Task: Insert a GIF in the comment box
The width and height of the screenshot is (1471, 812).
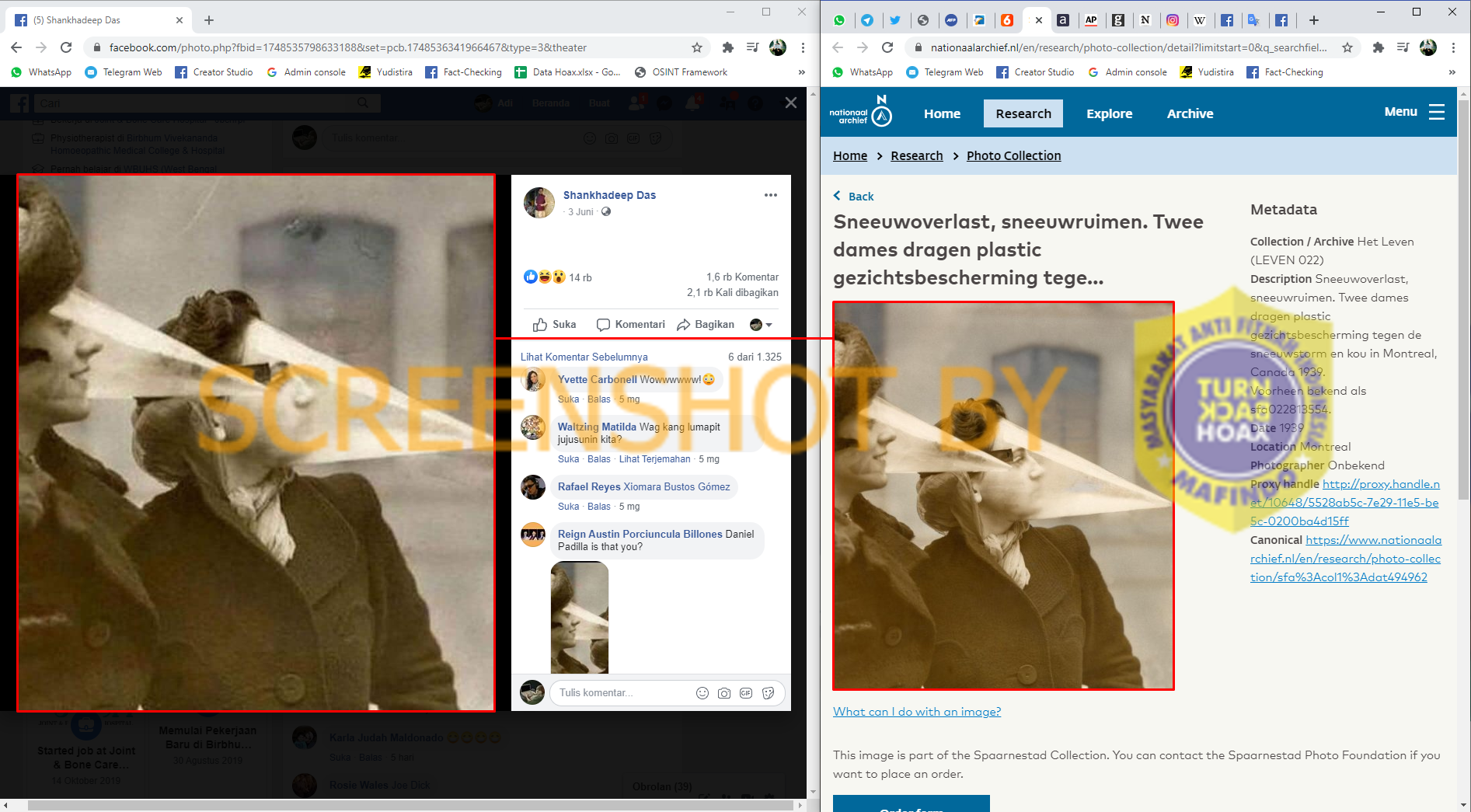Action: [x=746, y=693]
